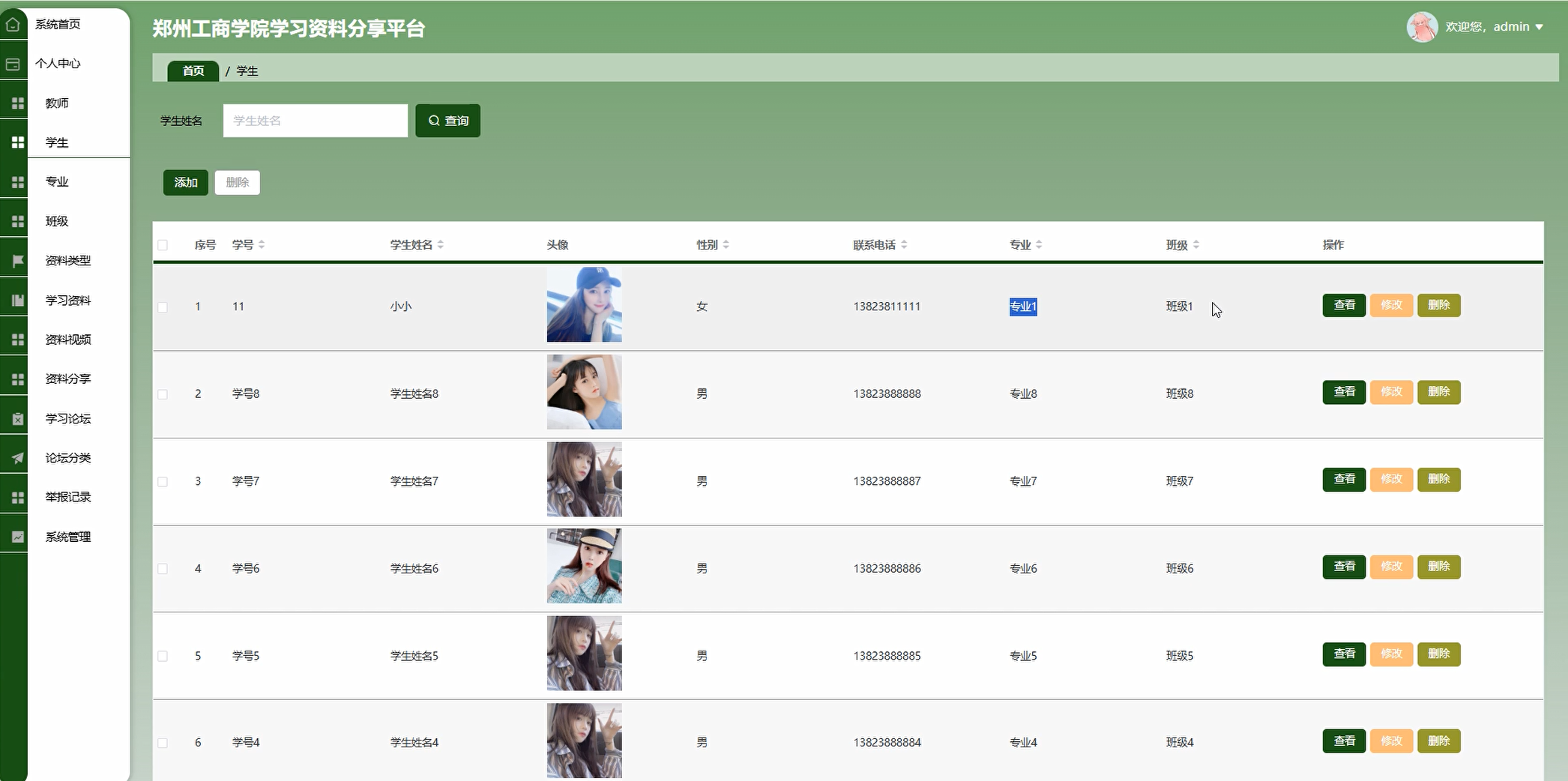
Task: Click the chart icon beside 系统管理
Action: click(x=18, y=537)
